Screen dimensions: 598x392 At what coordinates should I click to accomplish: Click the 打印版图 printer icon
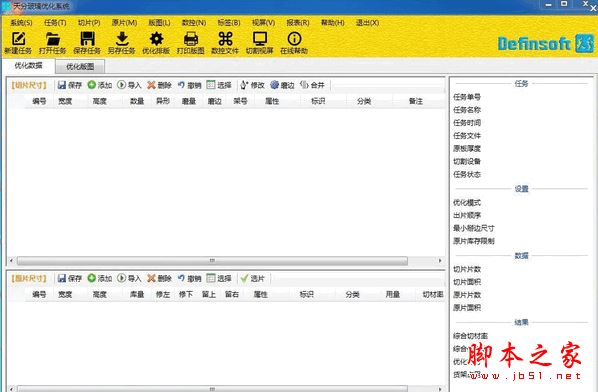coord(191,39)
